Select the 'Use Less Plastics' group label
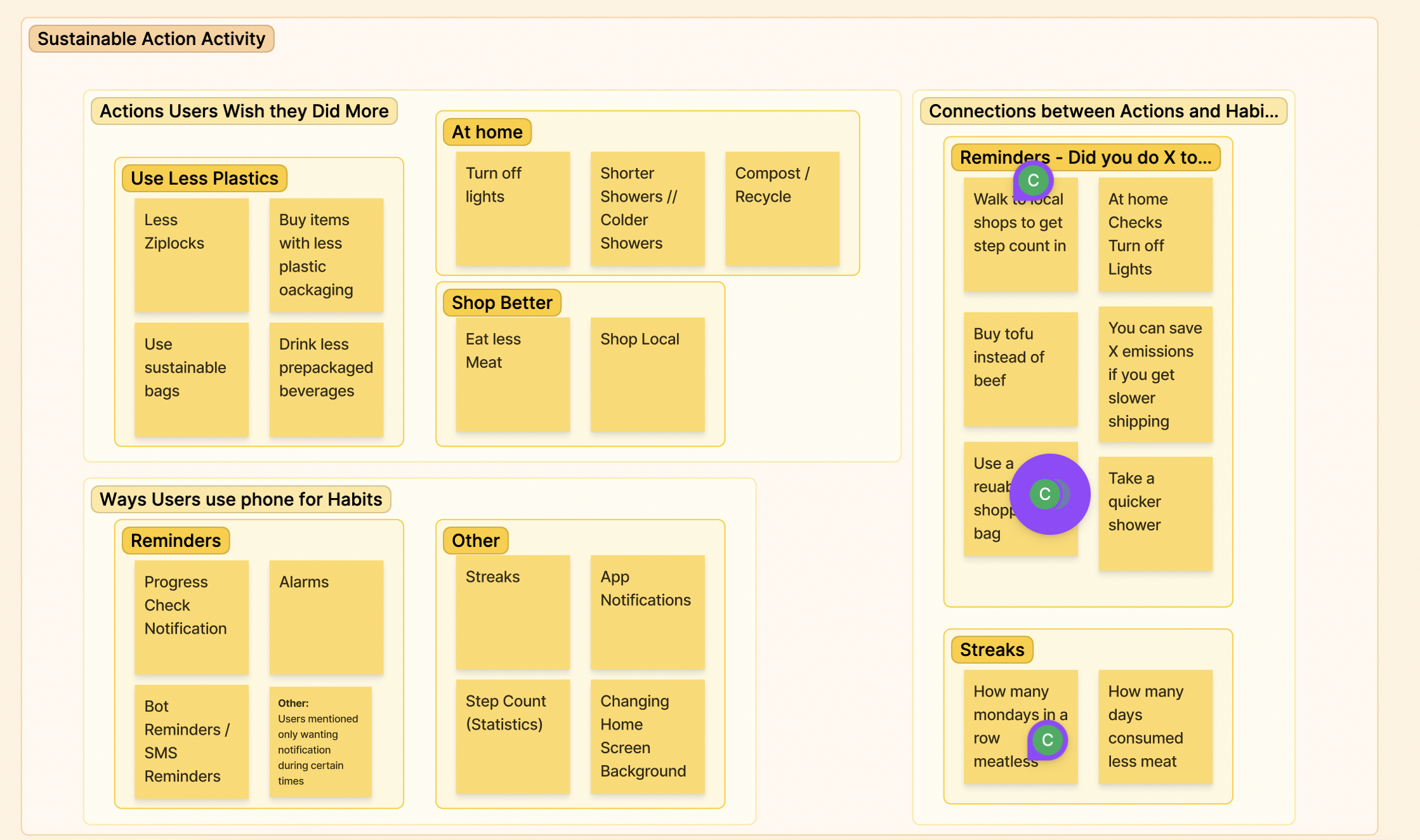Image resolution: width=1420 pixels, height=840 pixels. click(204, 178)
